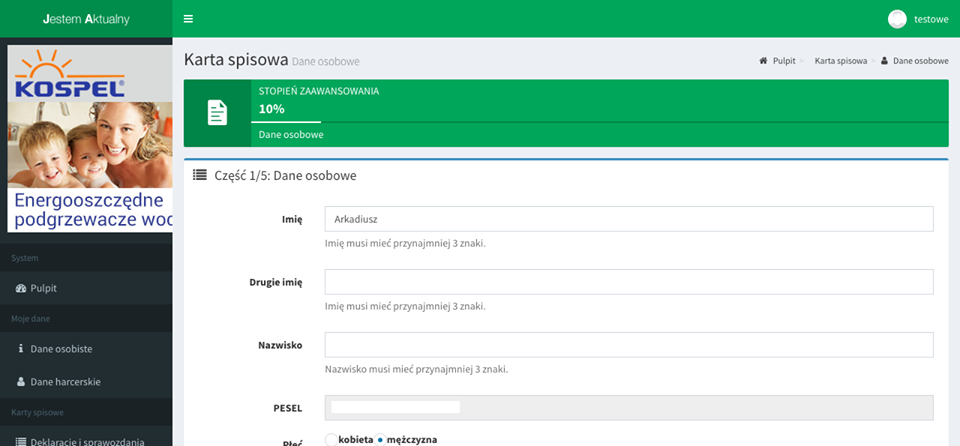
Task: Click the testowe user avatar
Action: pos(897,19)
